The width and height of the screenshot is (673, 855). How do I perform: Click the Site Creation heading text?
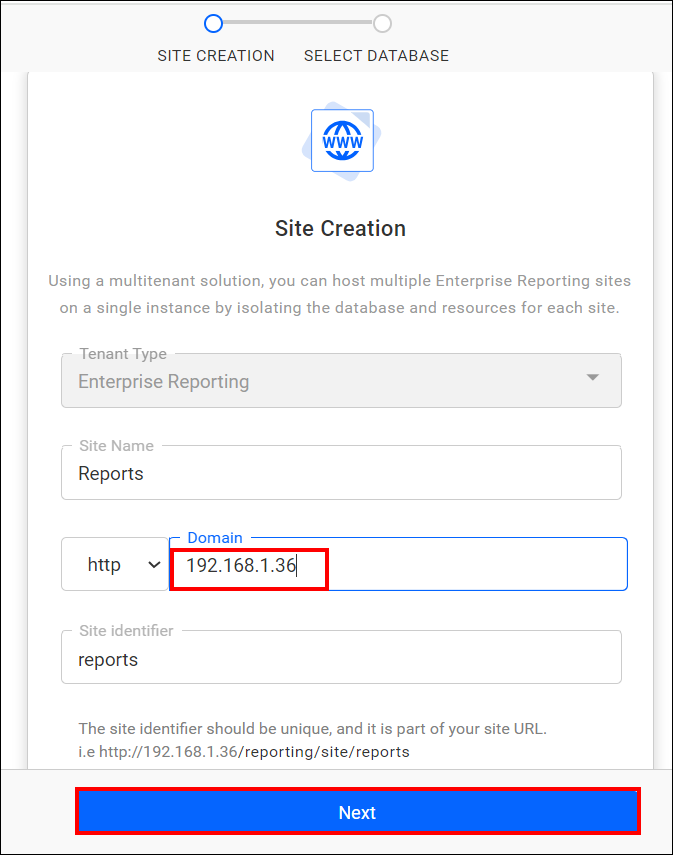tap(340, 229)
